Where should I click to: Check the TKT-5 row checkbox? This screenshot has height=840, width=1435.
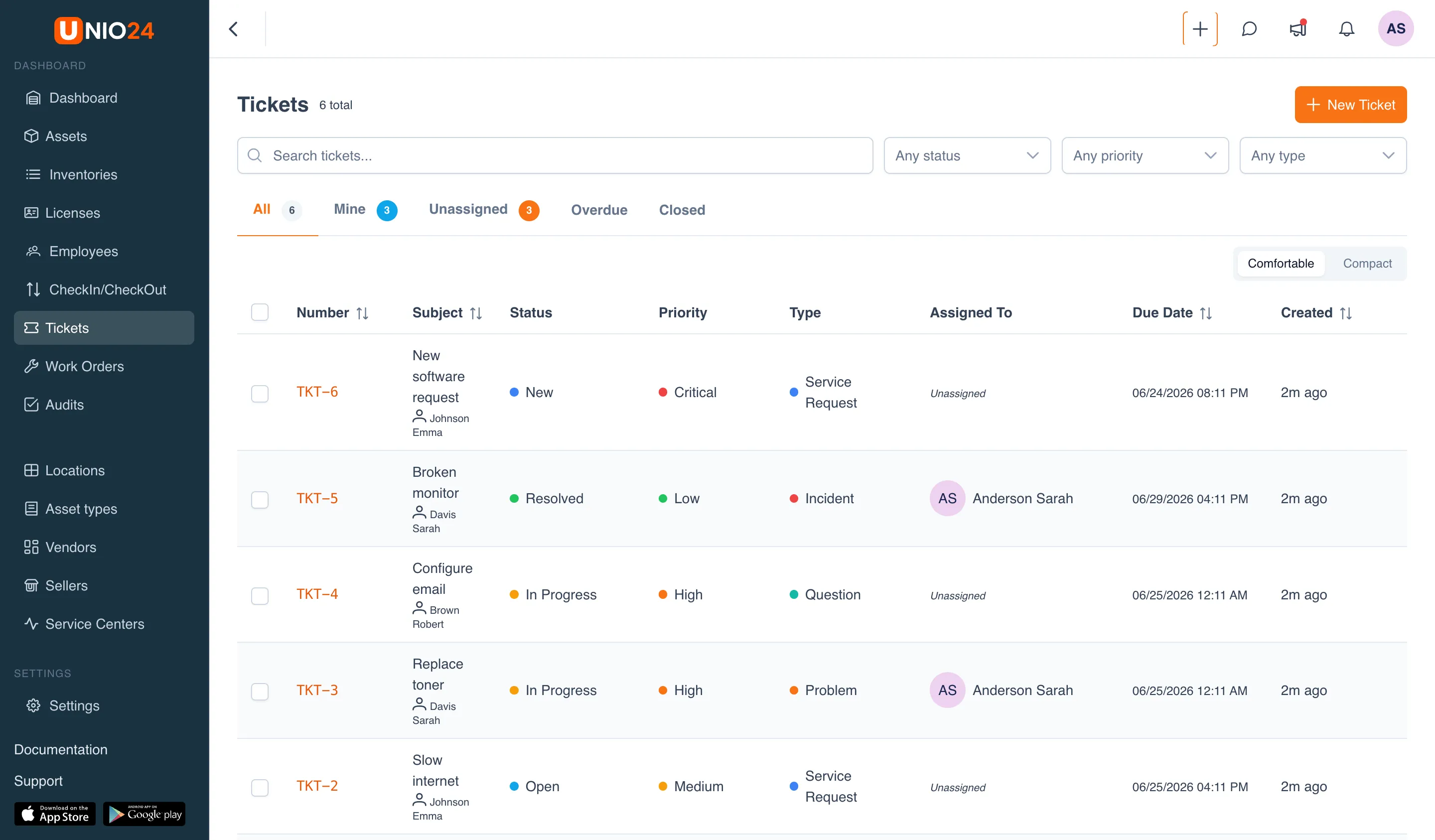pos(260,499)
